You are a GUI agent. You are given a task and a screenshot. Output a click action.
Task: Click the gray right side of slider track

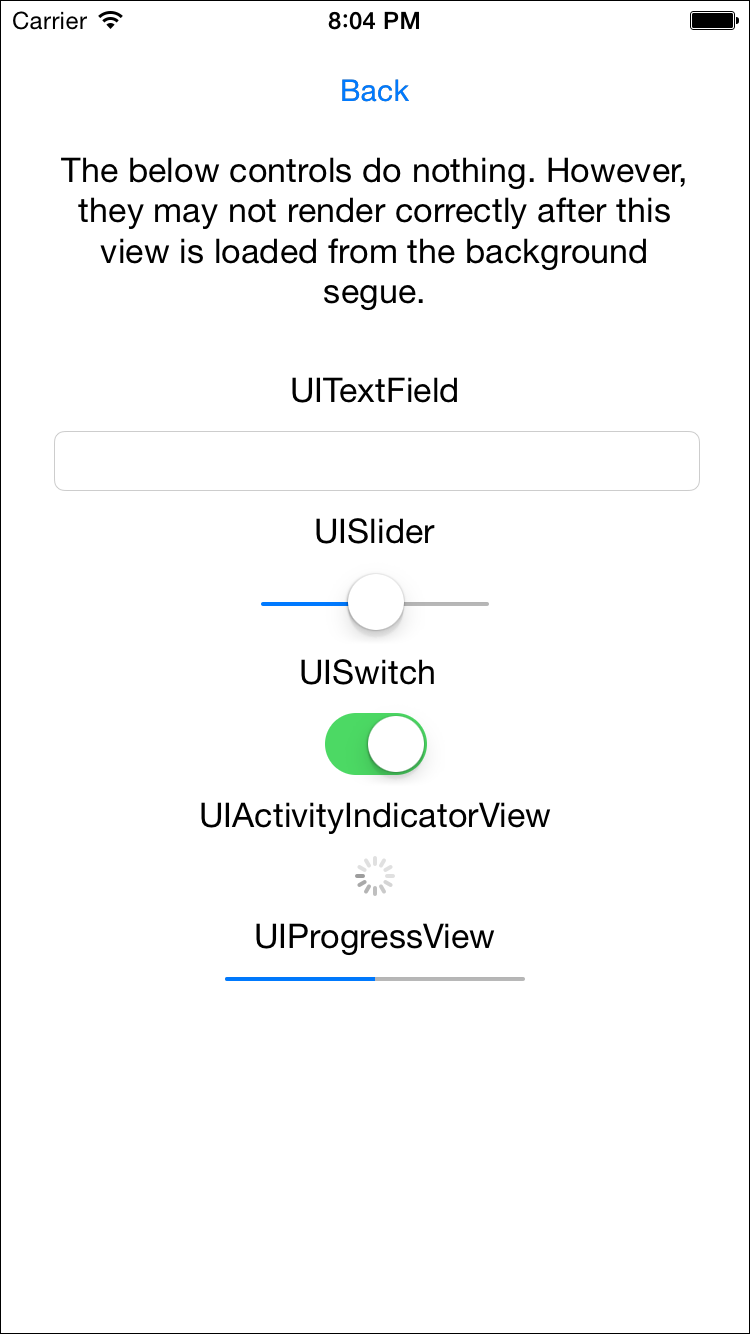click(x=448, y=604)
